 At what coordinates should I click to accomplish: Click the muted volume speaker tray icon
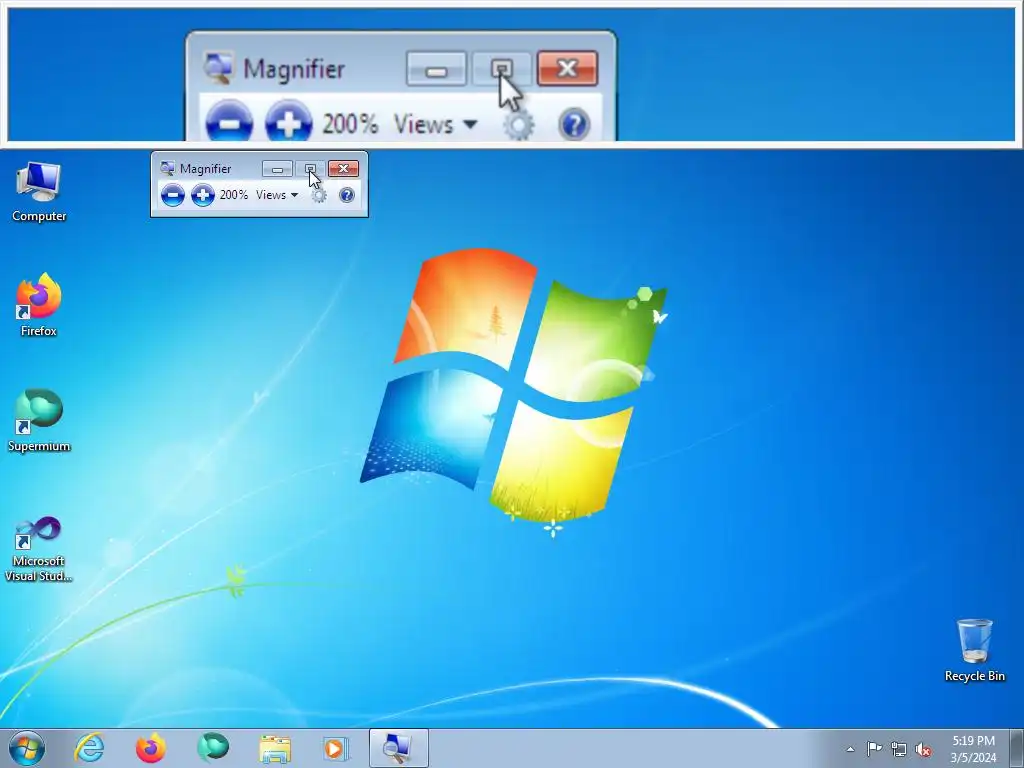point(923,750)
